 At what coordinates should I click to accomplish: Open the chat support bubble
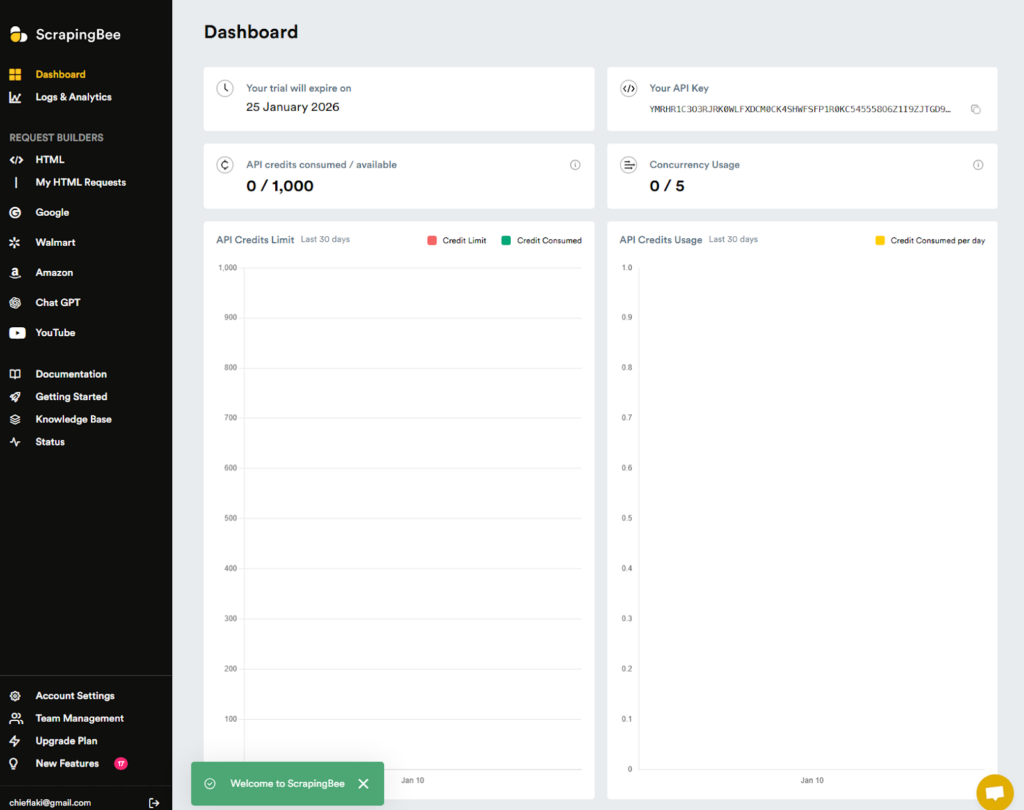pos(994,792)
